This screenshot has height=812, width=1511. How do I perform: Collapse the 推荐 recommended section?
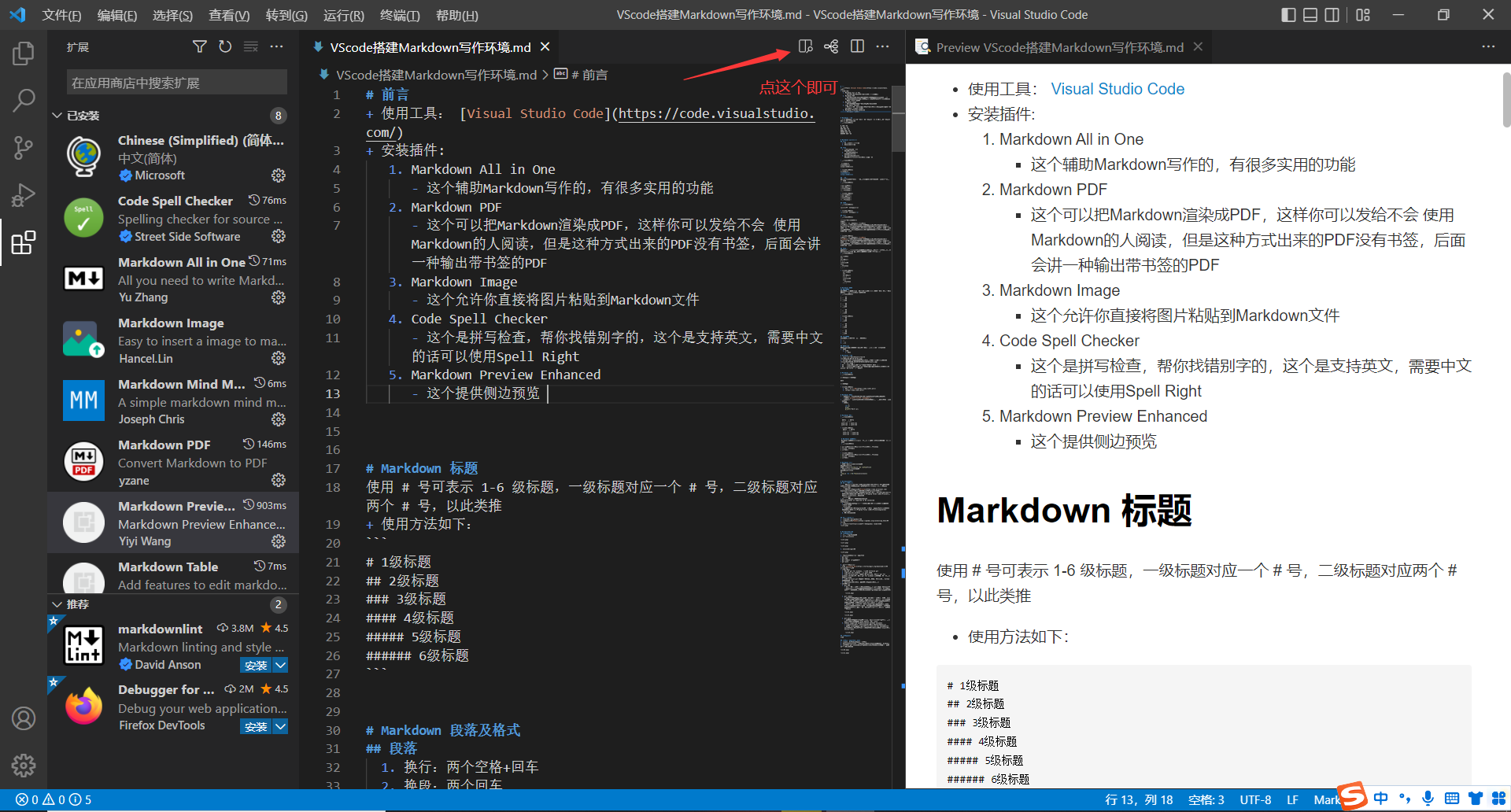(x=57, y=604)
